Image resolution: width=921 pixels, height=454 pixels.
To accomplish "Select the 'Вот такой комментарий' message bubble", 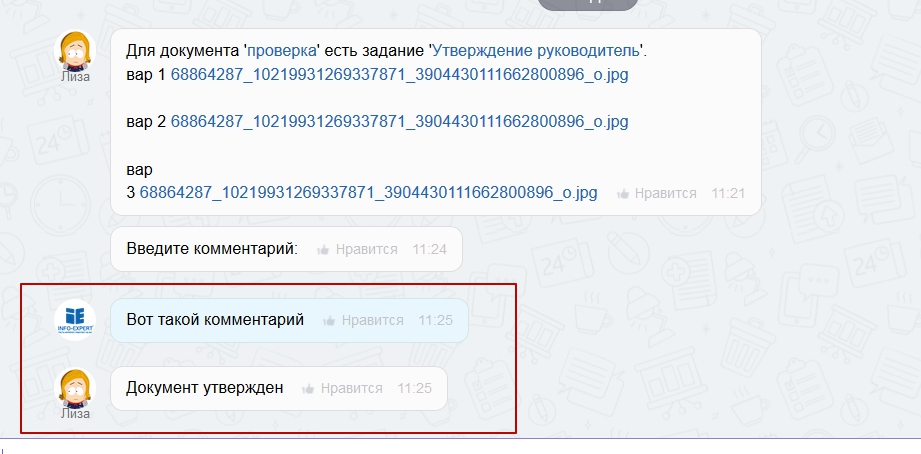I will [290, 321].
